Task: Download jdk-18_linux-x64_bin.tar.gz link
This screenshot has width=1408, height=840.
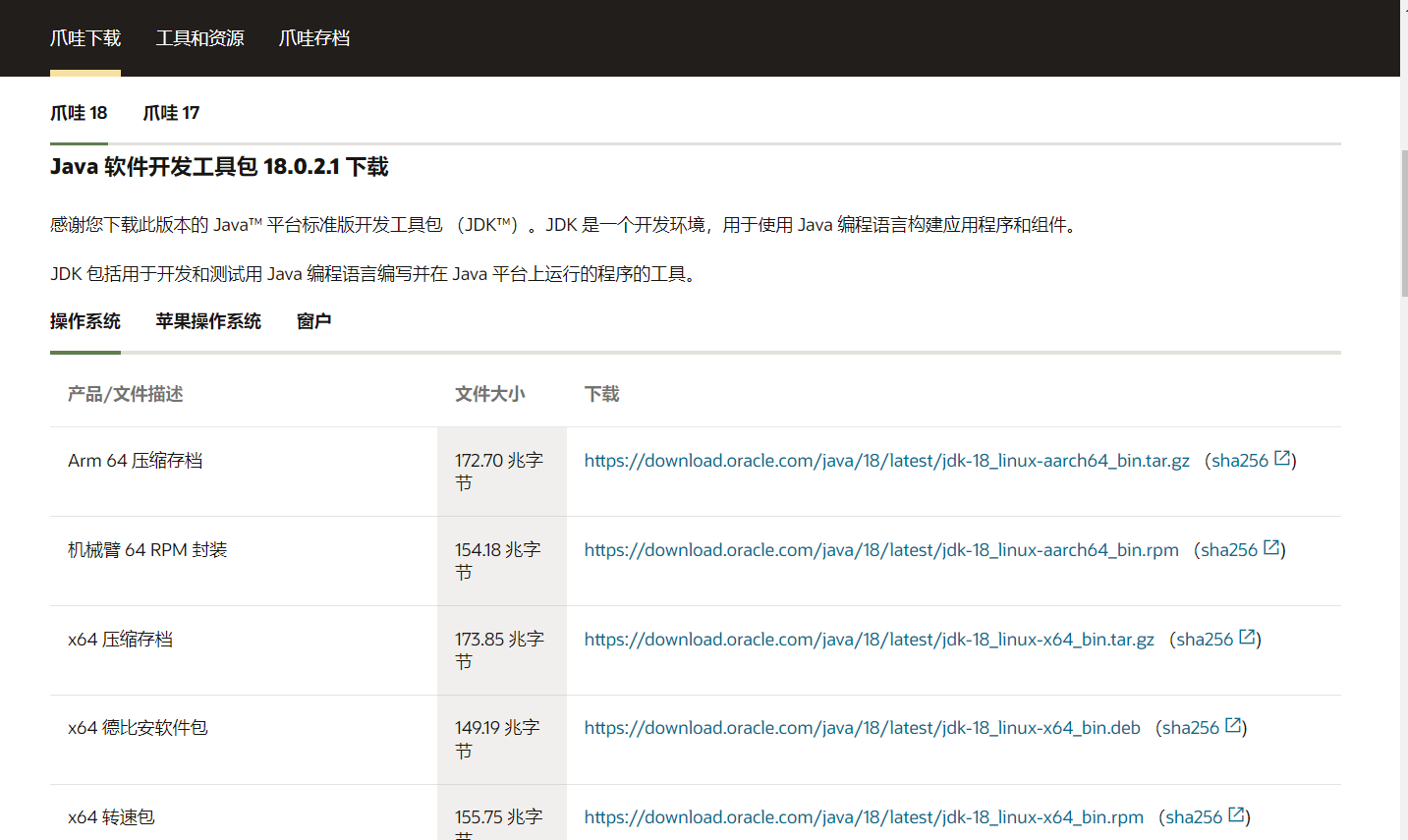Action: point(870,640)
